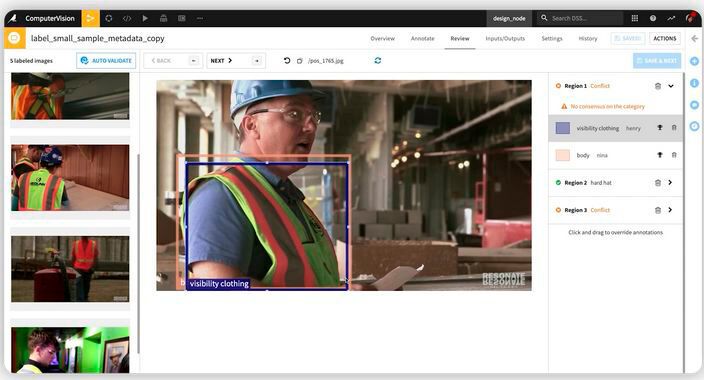Open the Actions button
704x380 pixels.
(664, 39)
